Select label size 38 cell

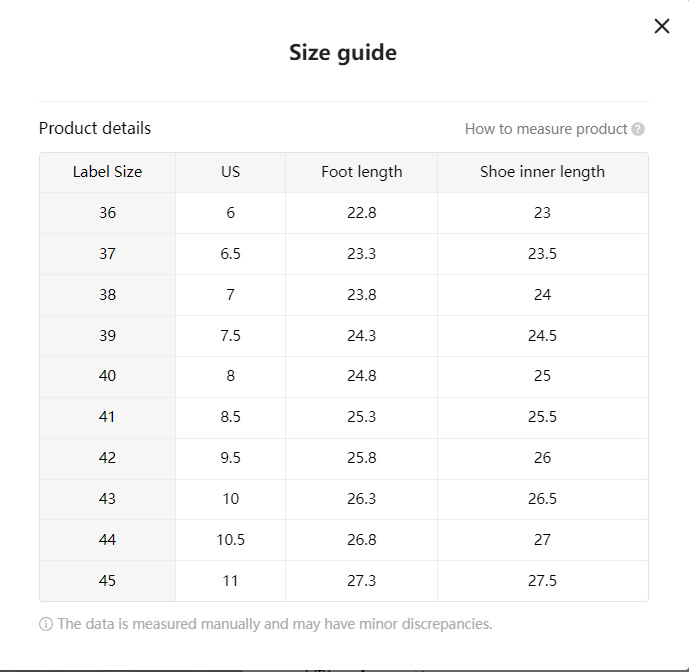coord(107,295)
